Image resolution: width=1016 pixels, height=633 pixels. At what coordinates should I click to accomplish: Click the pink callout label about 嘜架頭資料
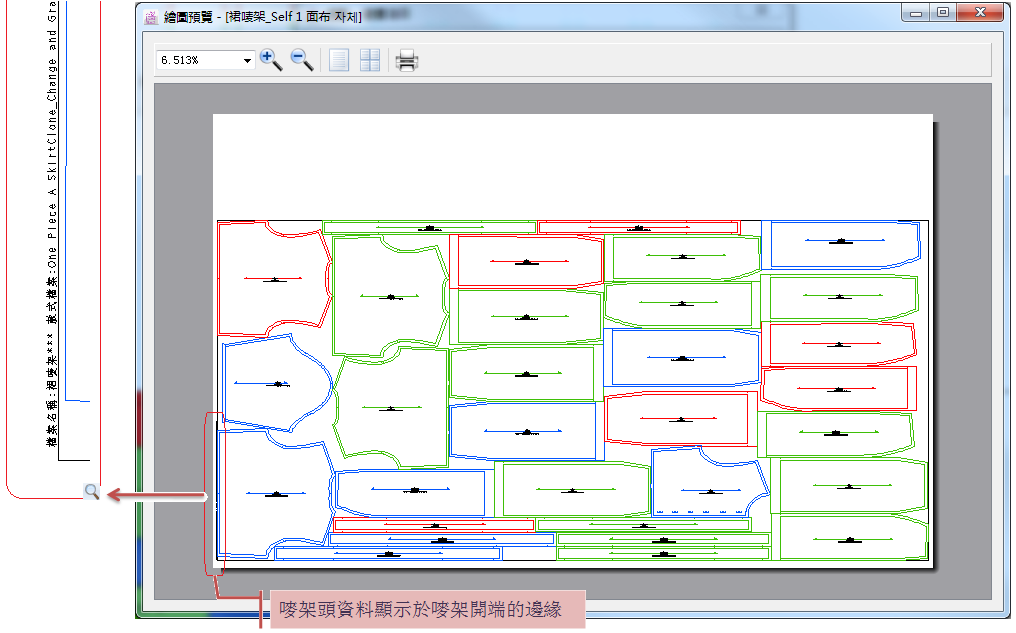[x=422, y=608]
